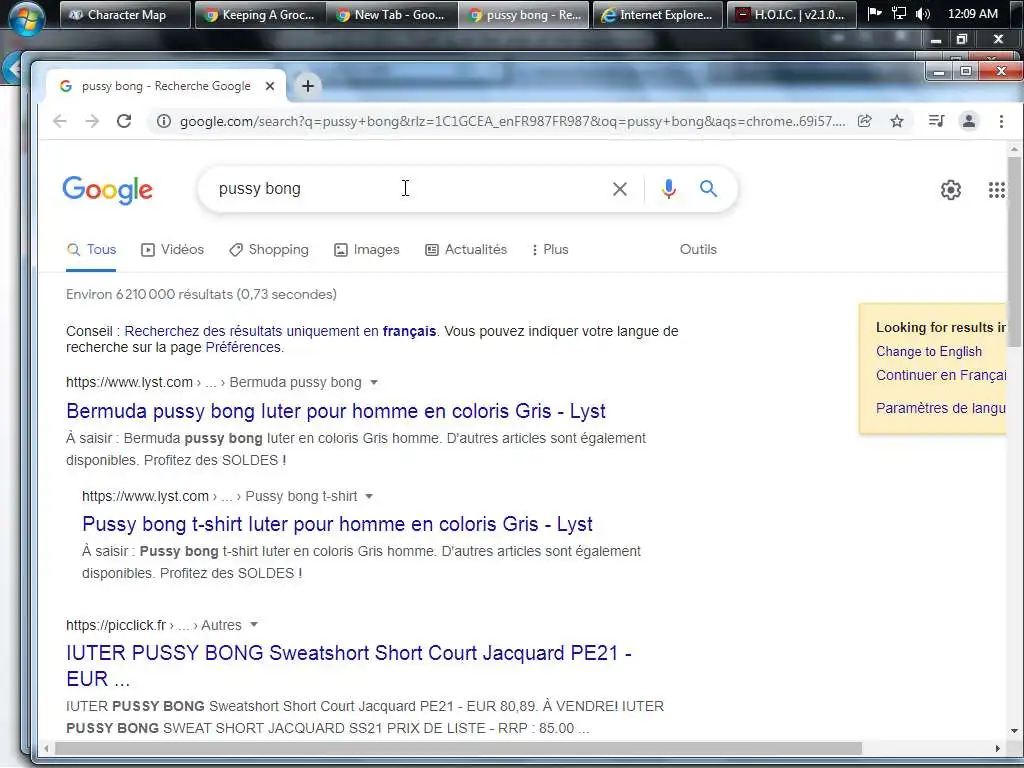This screenshot has width=1024, height=768.
Task: Click Continuer en Français link
Action: pos(940,375)
